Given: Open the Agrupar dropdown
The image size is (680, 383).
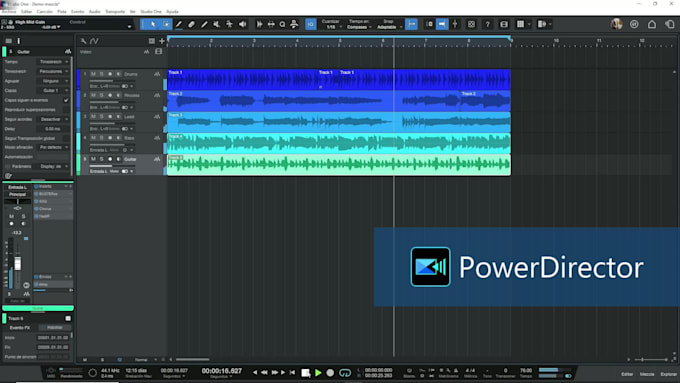Looking at the screenshot, I should pos(53,81).
